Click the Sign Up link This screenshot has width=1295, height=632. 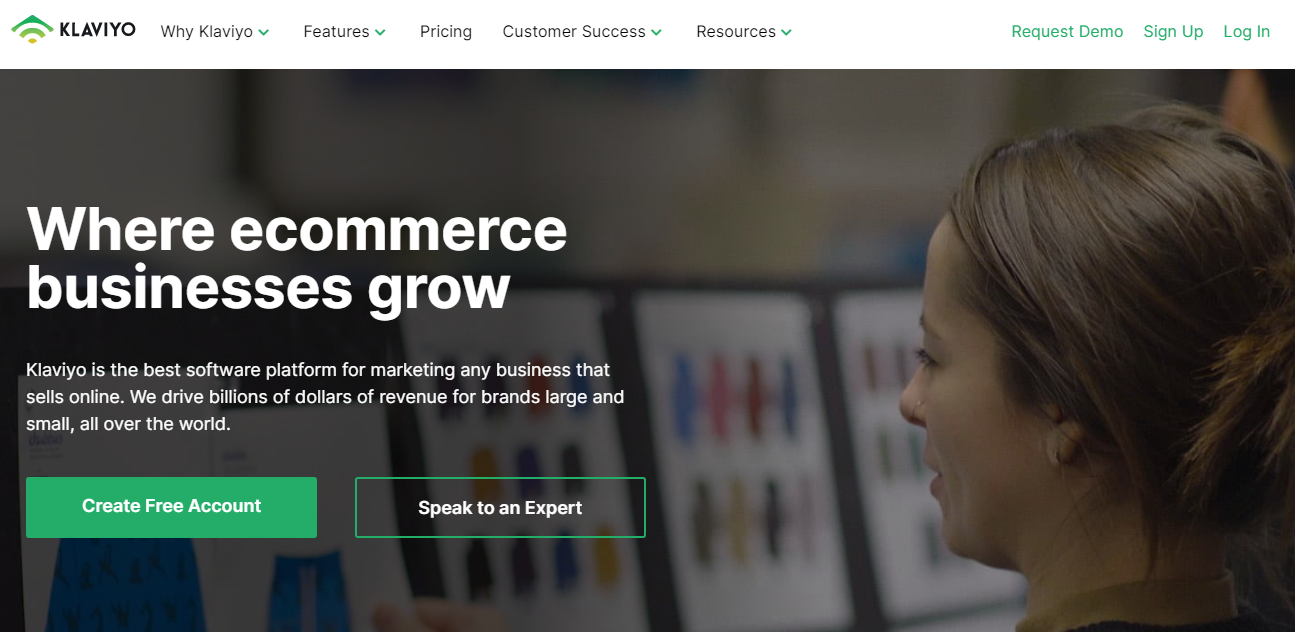[1173, 31]
